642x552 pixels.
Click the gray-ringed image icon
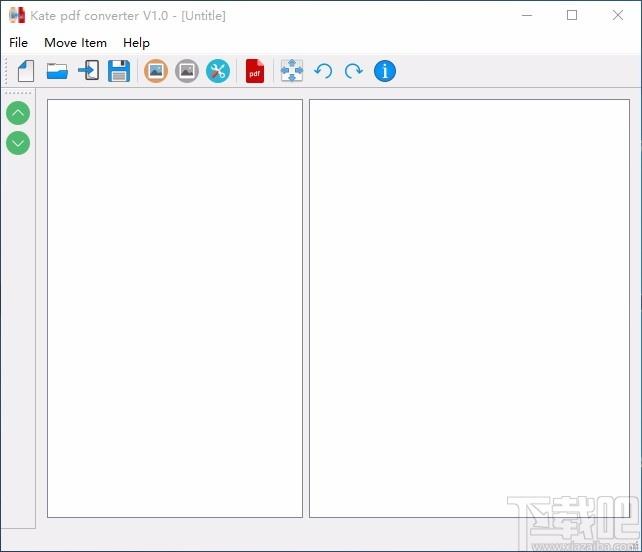pyautogui.click(x=187, y=71)
